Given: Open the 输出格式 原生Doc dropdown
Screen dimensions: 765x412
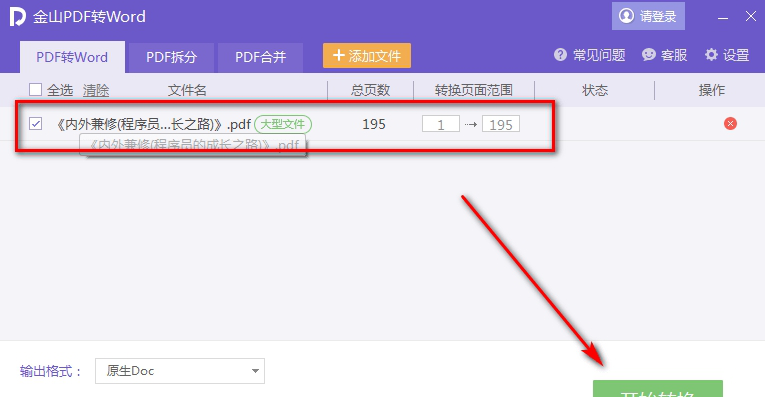Looking at the screenshot, I should tap(180, 371).
